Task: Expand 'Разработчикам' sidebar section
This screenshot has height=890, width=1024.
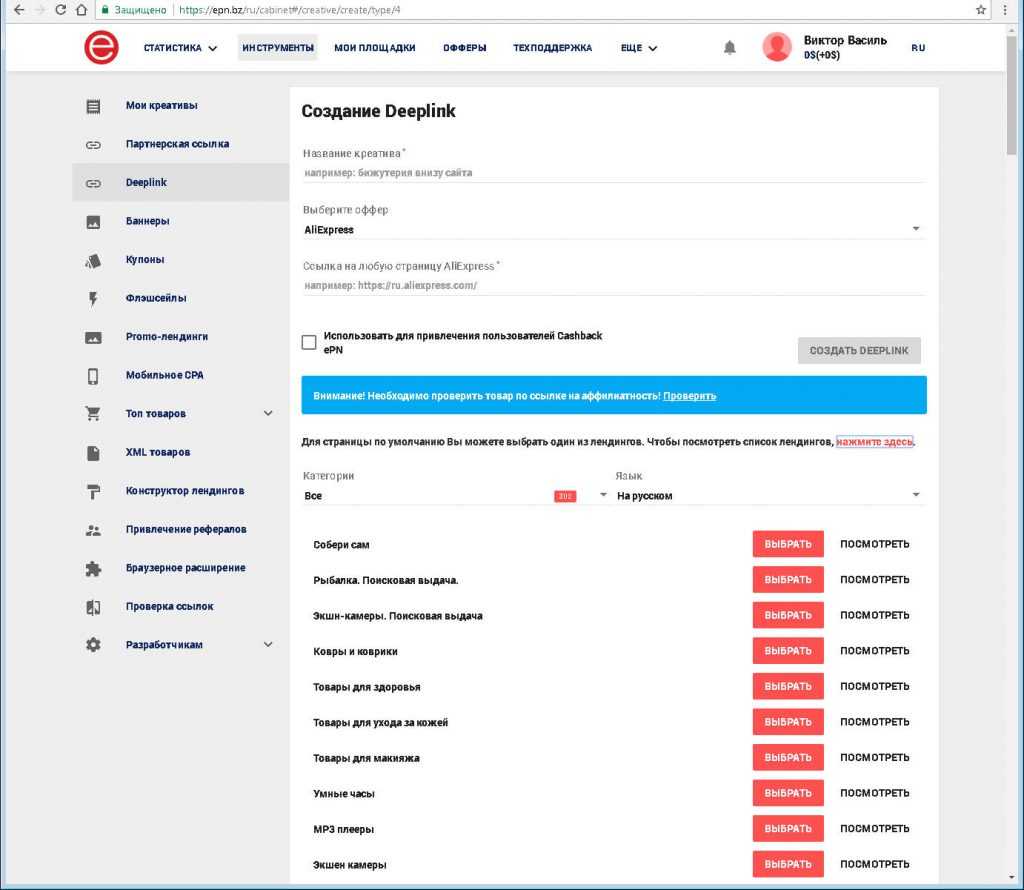Action: (267, 645)
